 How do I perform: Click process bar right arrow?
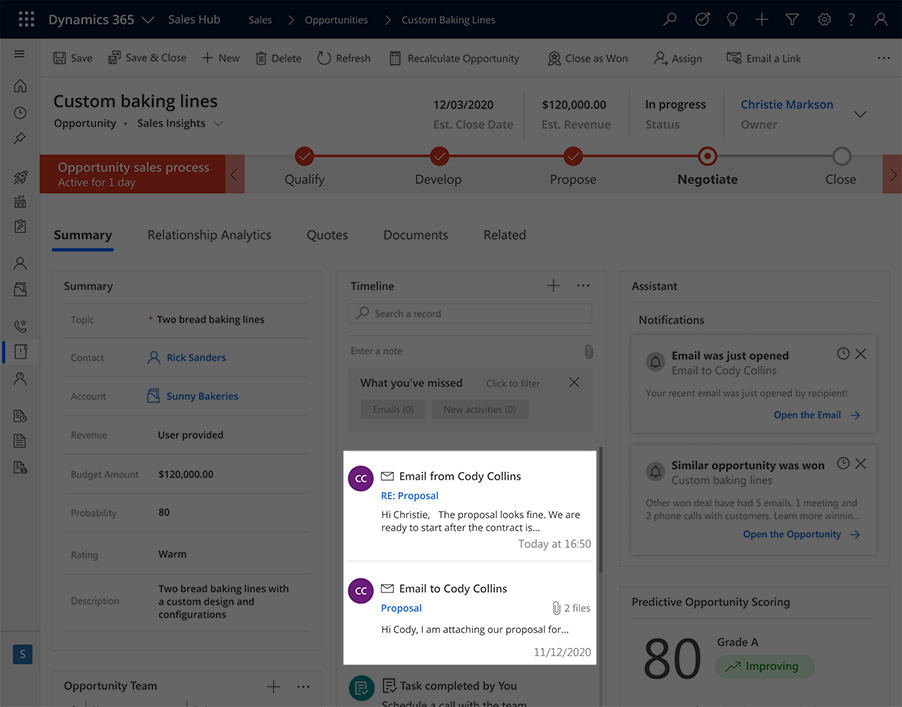pos(892,174)
